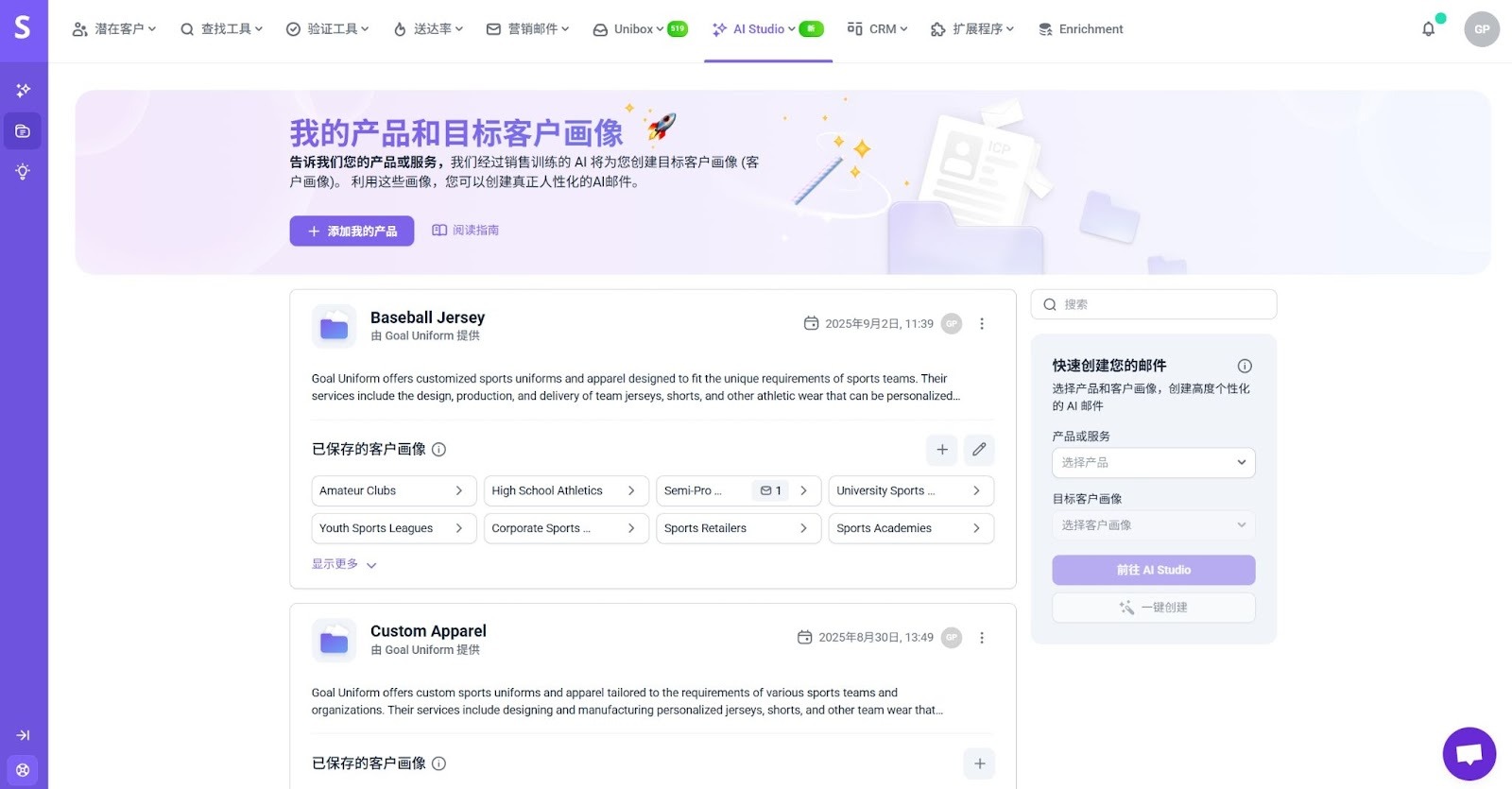Open the notifications bell
1512x789 pixels.
click(x=1428, y=29)
